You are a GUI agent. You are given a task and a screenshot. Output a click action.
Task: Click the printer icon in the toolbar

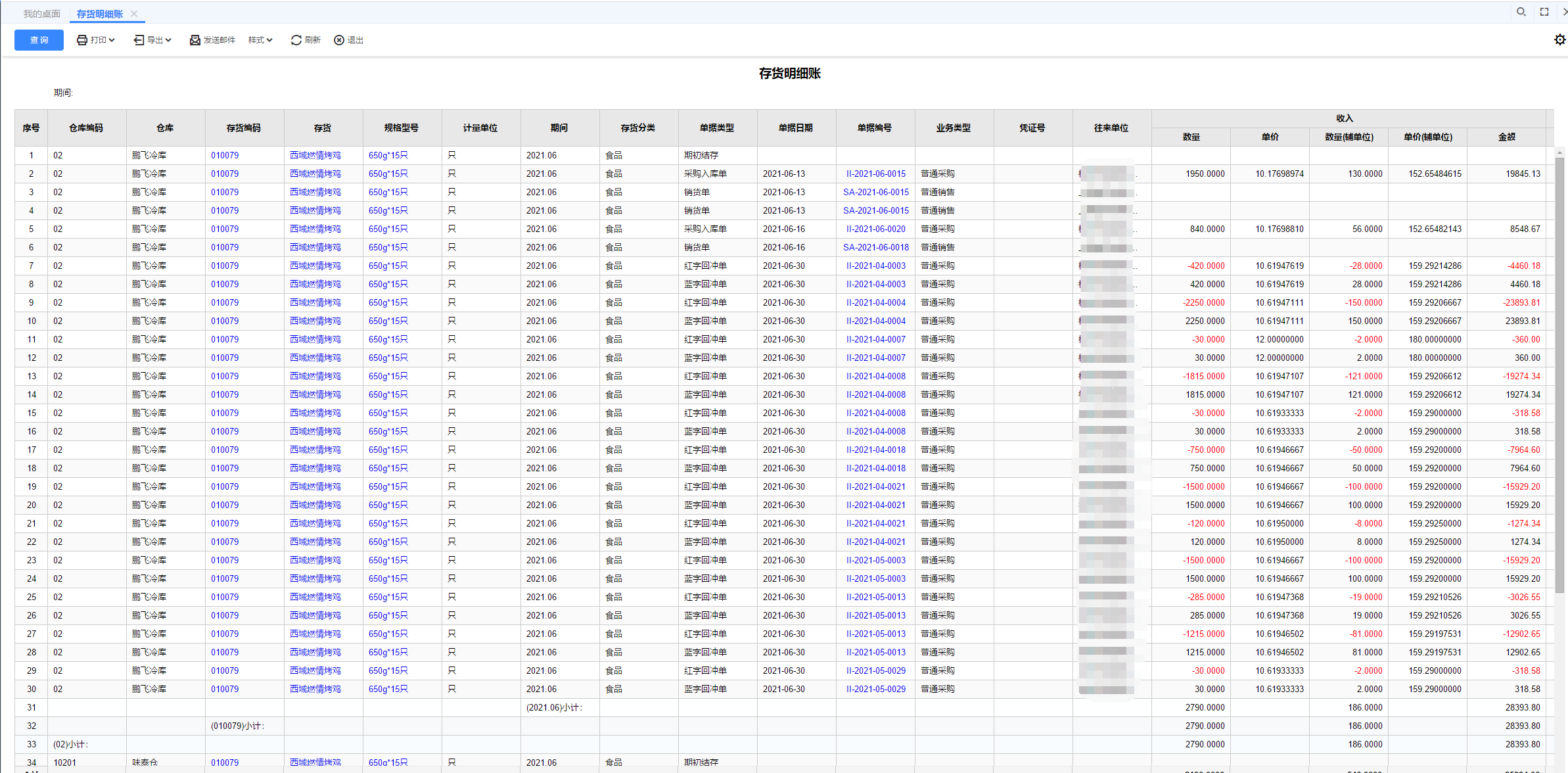[82, 40]
